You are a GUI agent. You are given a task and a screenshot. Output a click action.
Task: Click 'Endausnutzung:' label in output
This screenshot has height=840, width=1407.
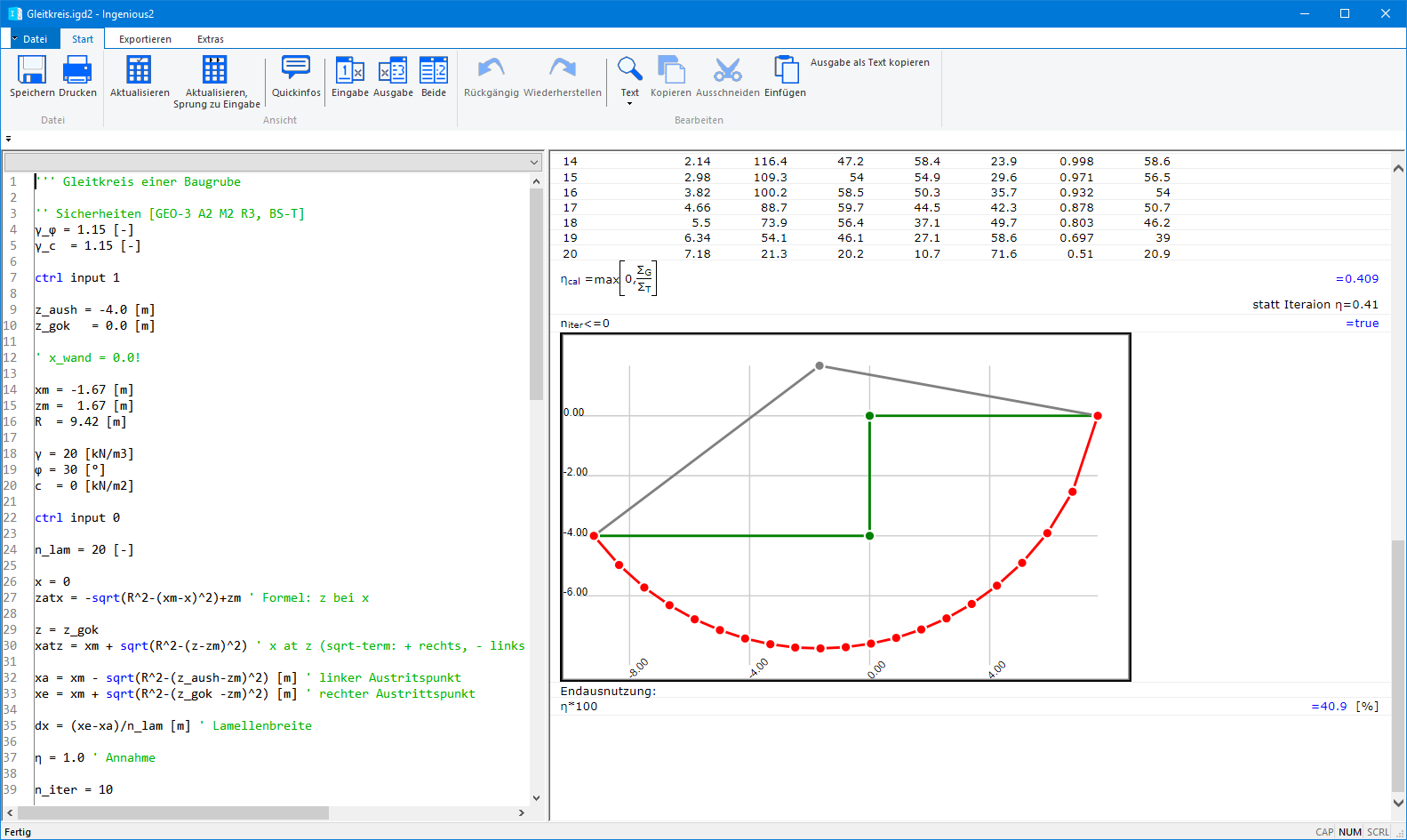point(608,691)
